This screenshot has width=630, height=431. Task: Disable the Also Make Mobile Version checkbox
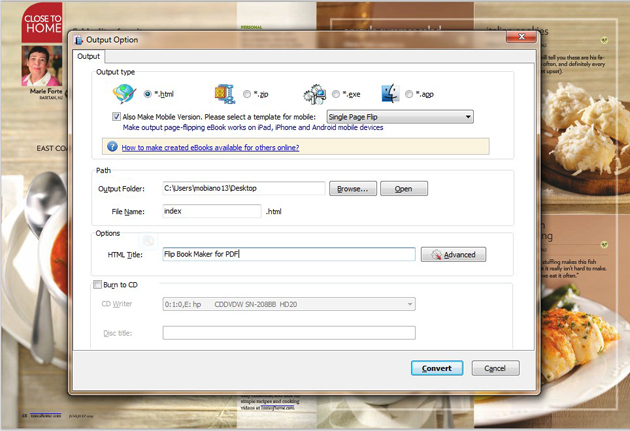(x=116, y=117)
